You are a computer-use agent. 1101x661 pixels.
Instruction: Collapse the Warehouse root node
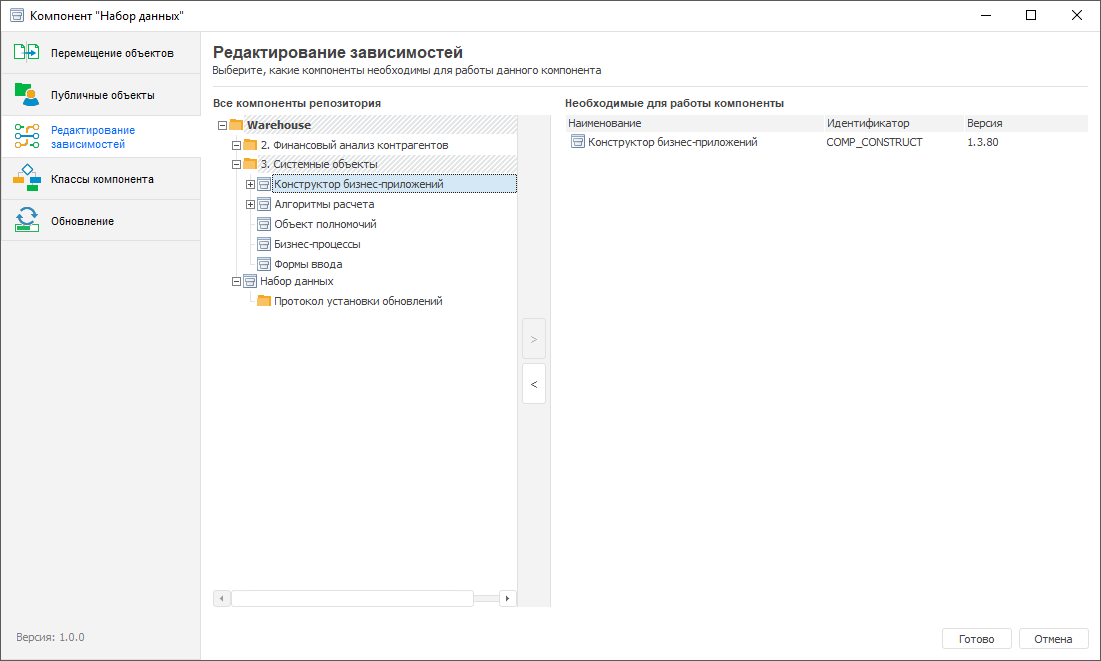click(222, 126)
